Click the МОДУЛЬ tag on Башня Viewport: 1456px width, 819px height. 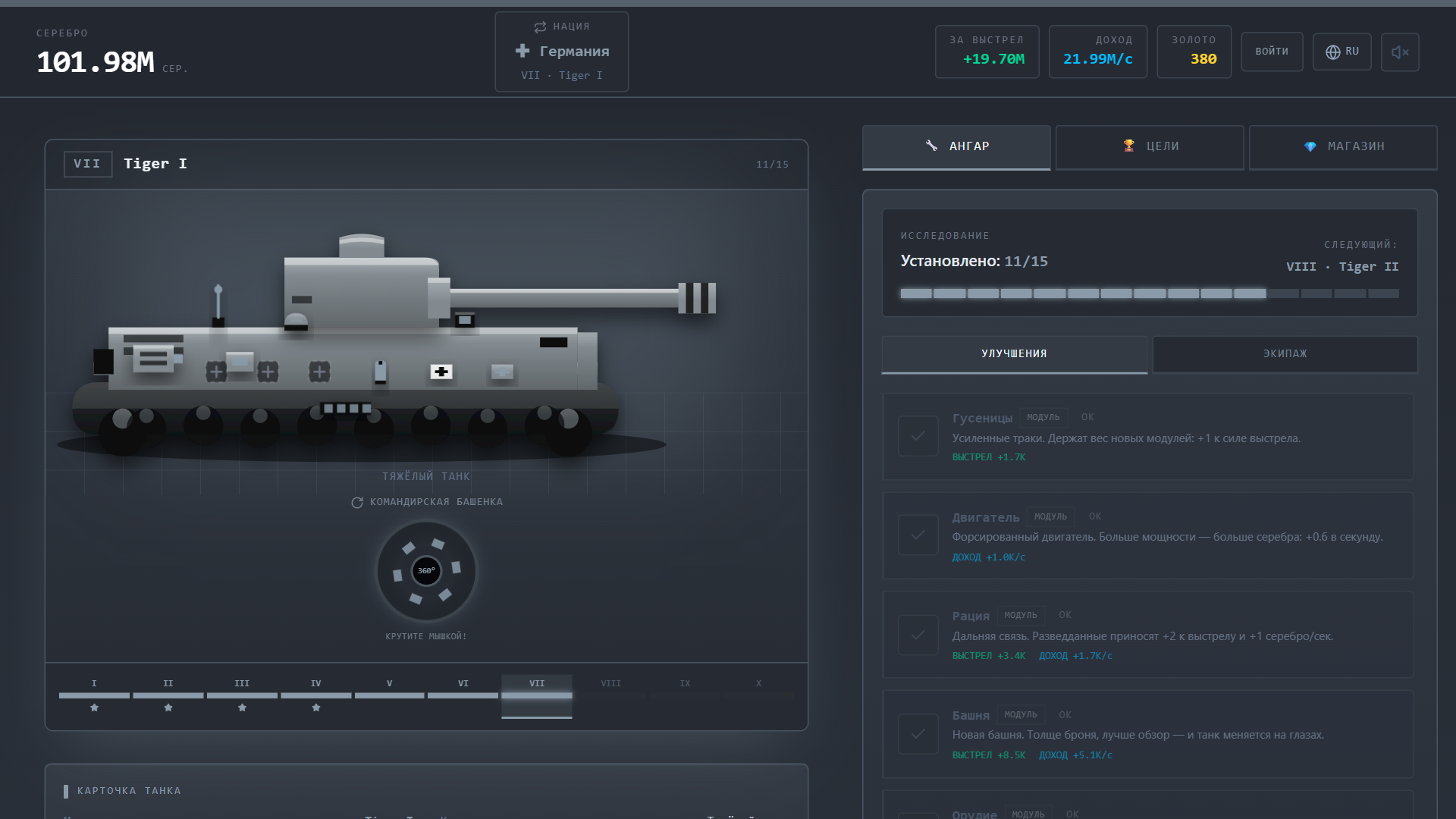click(1021, 714)
